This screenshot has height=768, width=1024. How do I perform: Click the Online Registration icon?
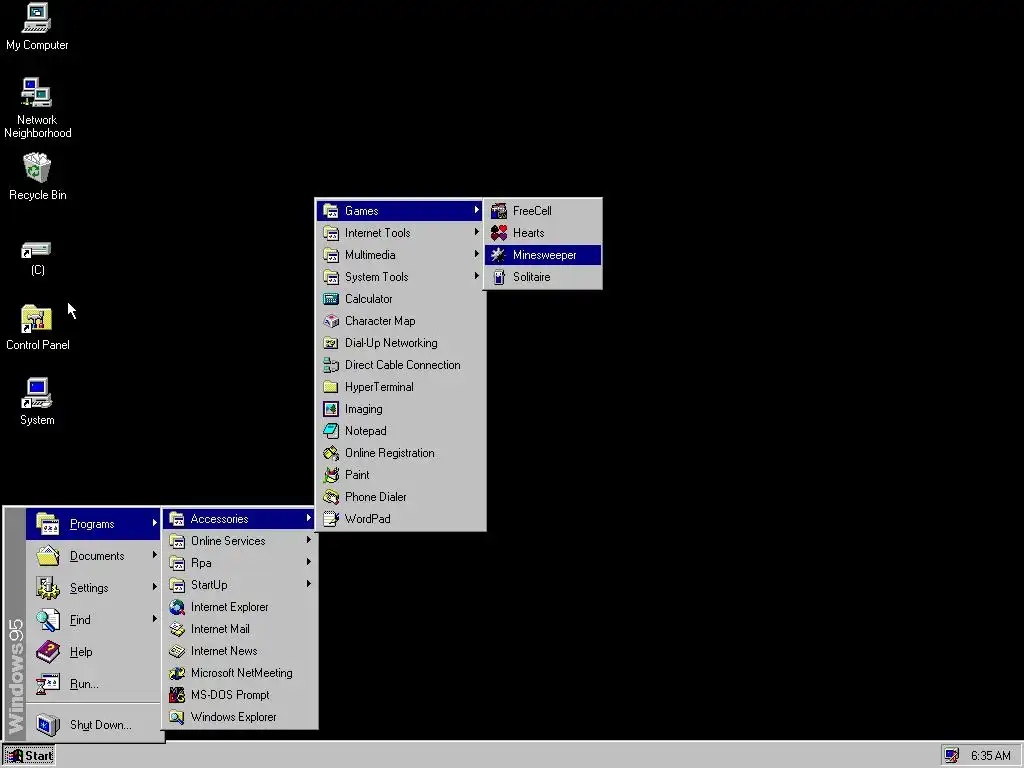tap(331, 453)
